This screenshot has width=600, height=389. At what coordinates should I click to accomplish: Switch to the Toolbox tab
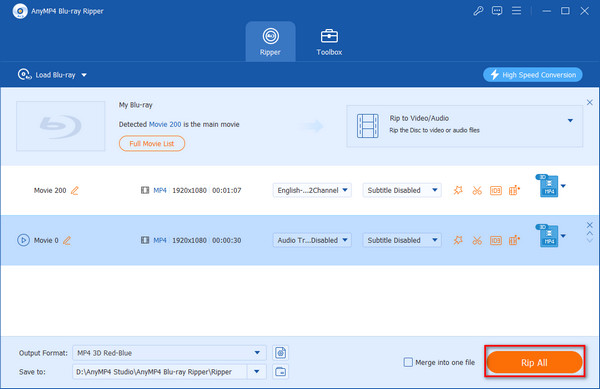(329, 42)
